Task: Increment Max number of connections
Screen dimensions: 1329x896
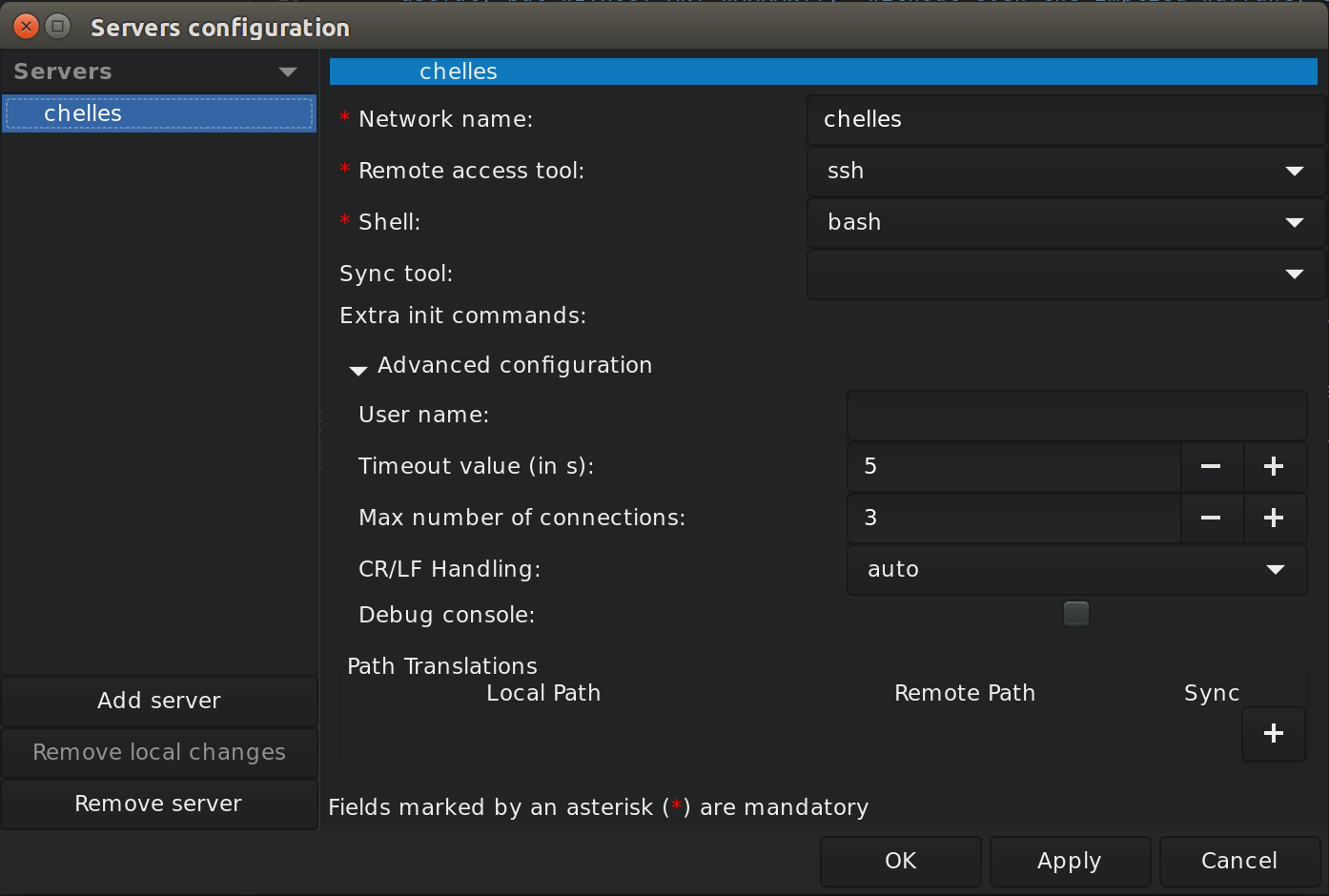Action: 1275,519
